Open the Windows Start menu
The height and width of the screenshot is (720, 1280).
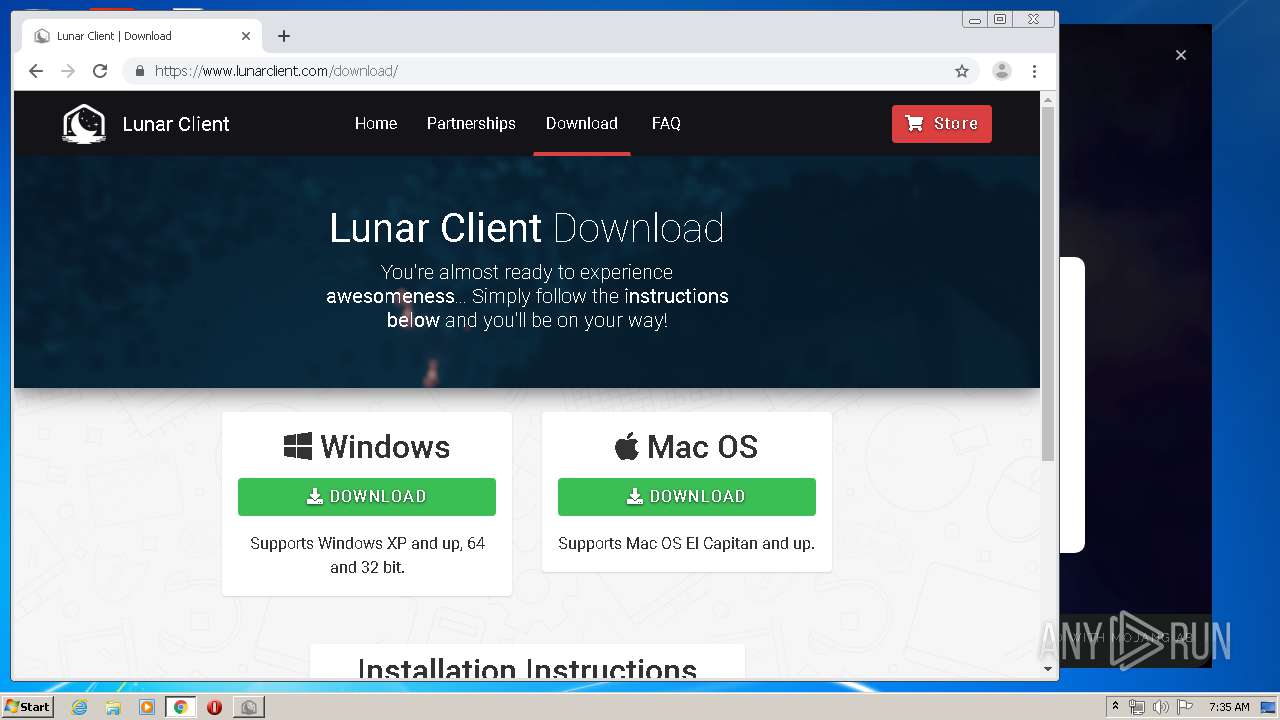[27, 707]
